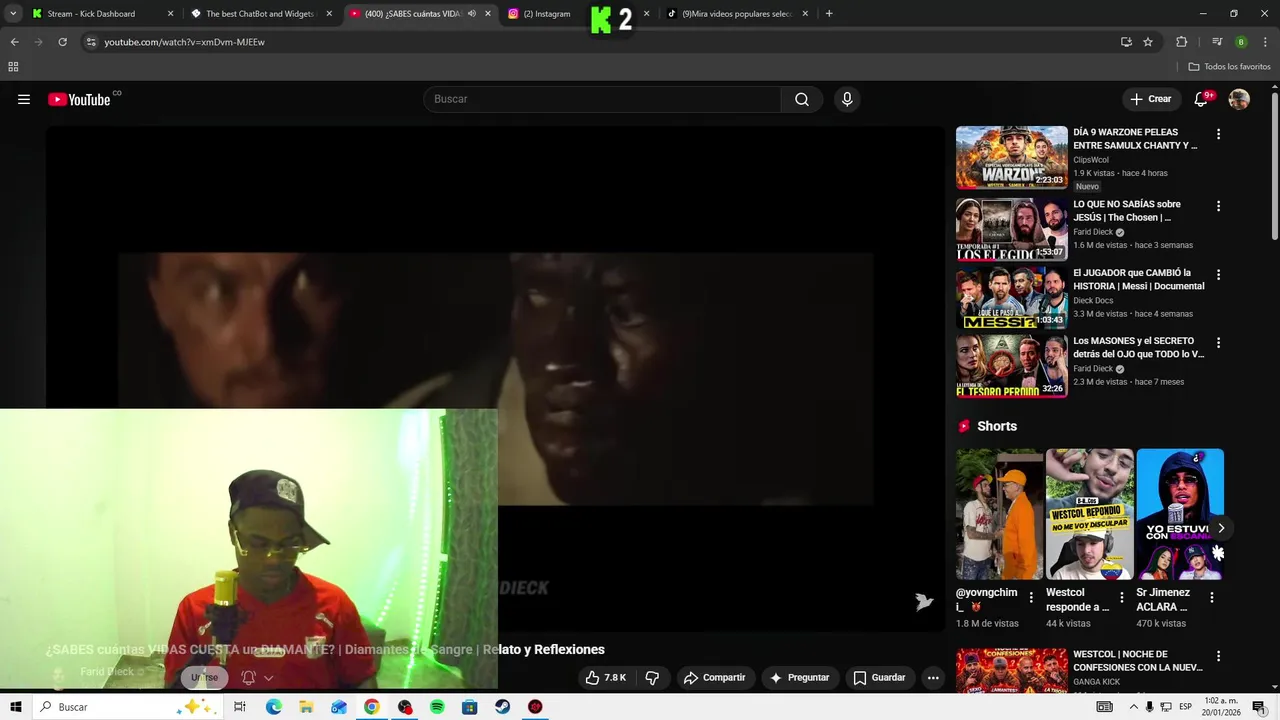Open Chrome media controls icon

1217,42
